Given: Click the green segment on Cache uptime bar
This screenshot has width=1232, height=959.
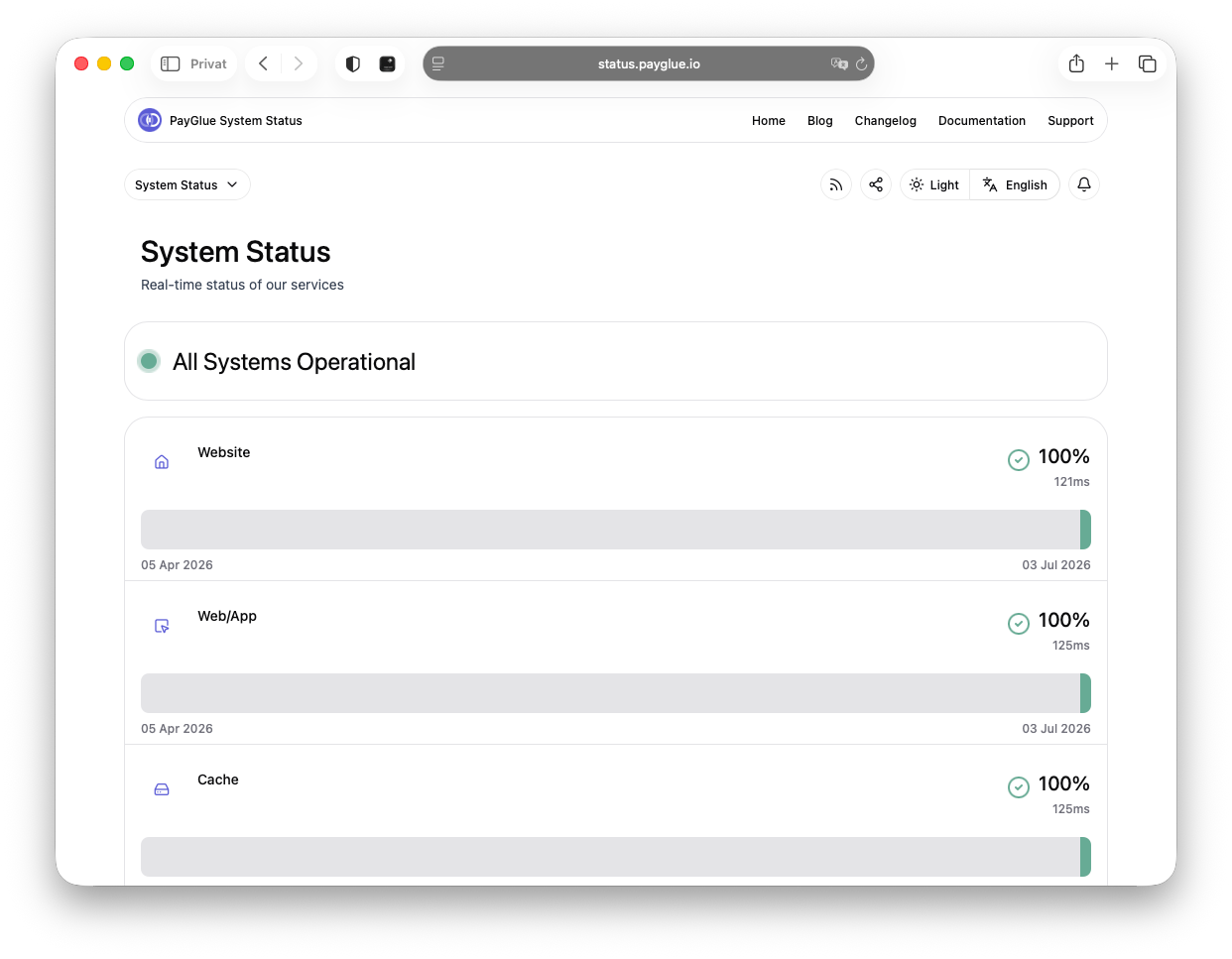Looking at the screenshot, I should (x=1085, y=857).
